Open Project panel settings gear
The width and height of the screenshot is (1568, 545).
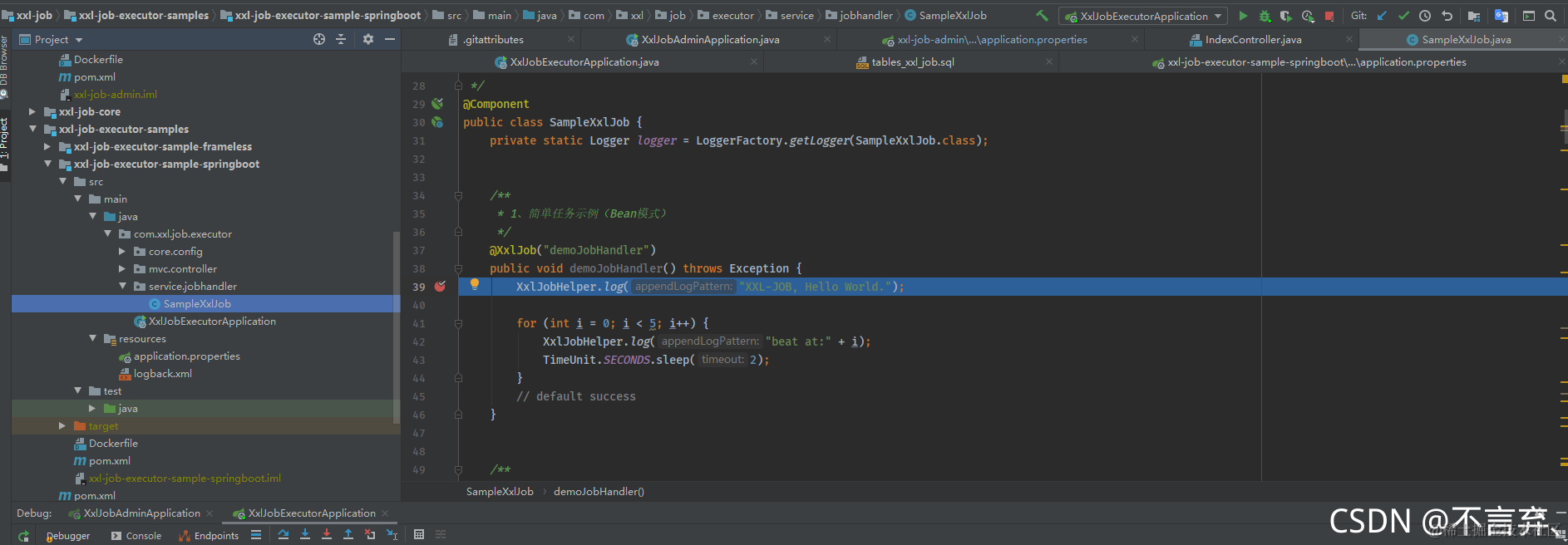(x=368, y=39)
